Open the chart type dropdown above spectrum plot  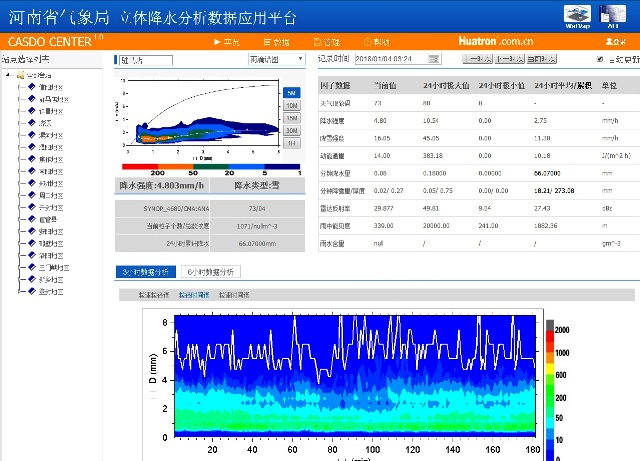pos(275,60)
